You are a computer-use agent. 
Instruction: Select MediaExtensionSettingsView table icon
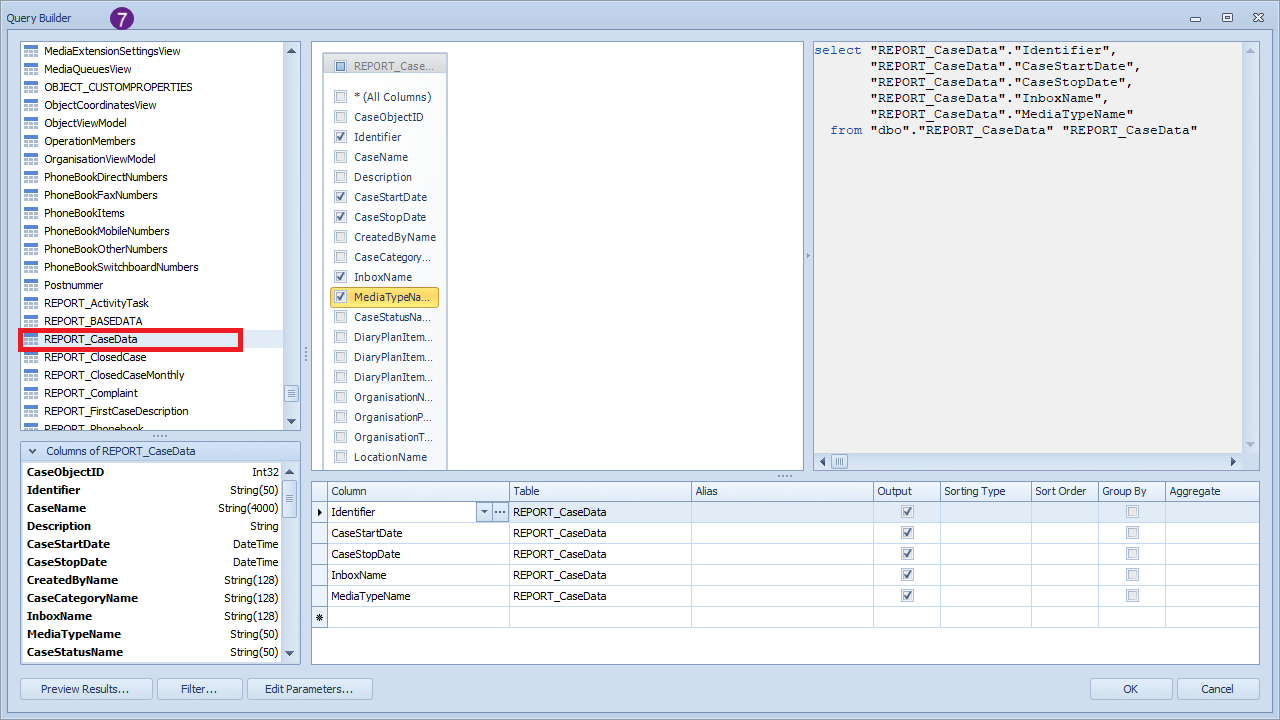[31, 51]
